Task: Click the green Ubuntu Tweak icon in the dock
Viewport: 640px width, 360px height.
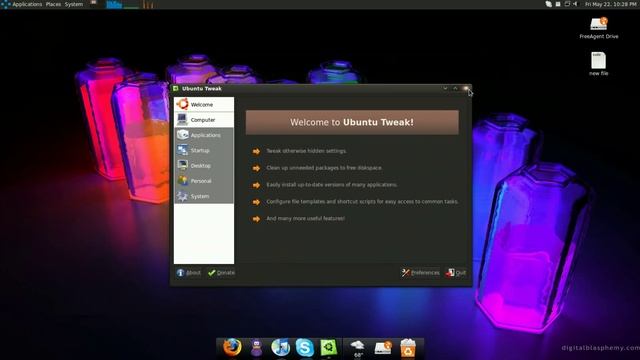Action: click(329, 348)
